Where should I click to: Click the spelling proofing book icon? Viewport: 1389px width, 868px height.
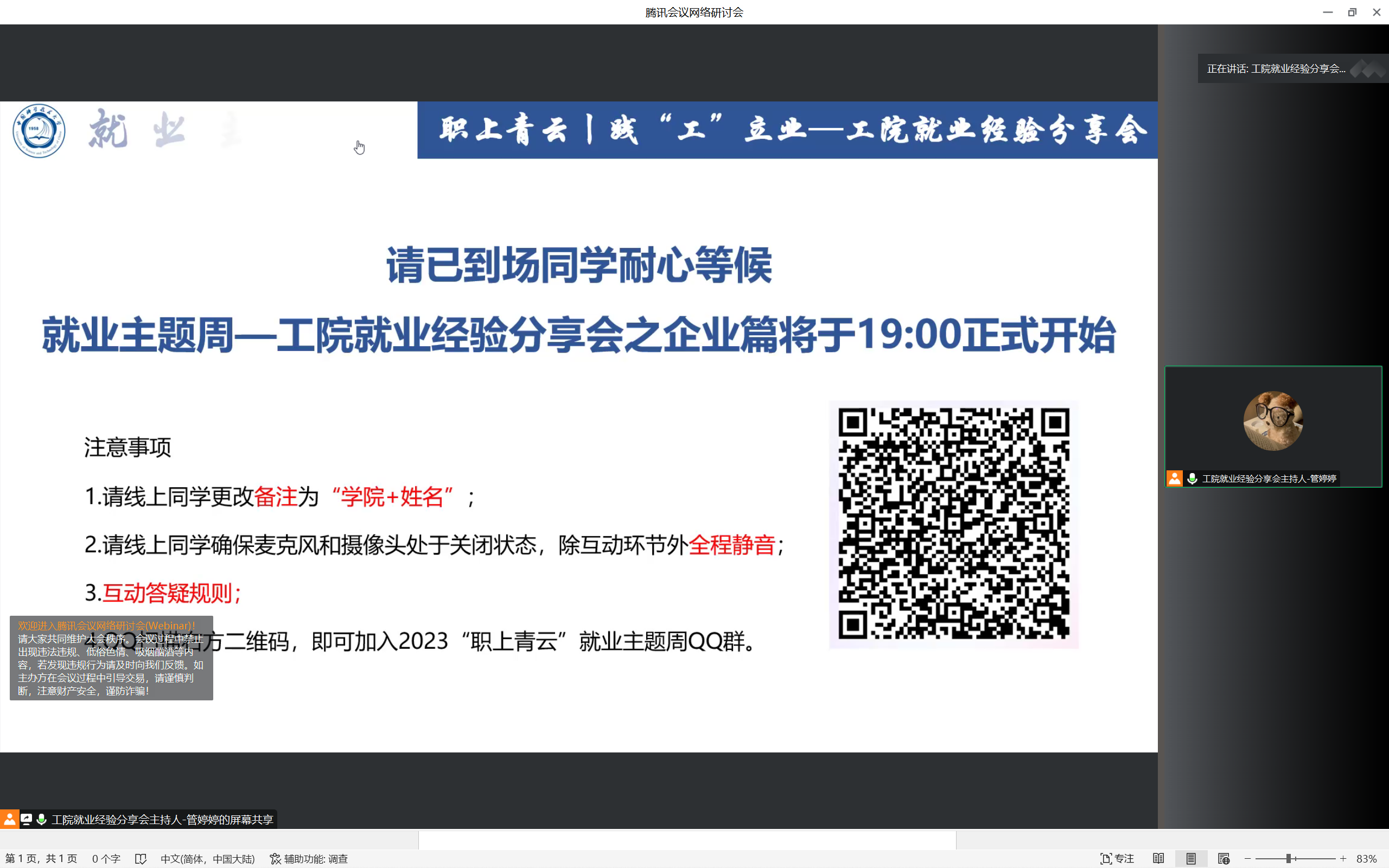click(x=141, y=859)
